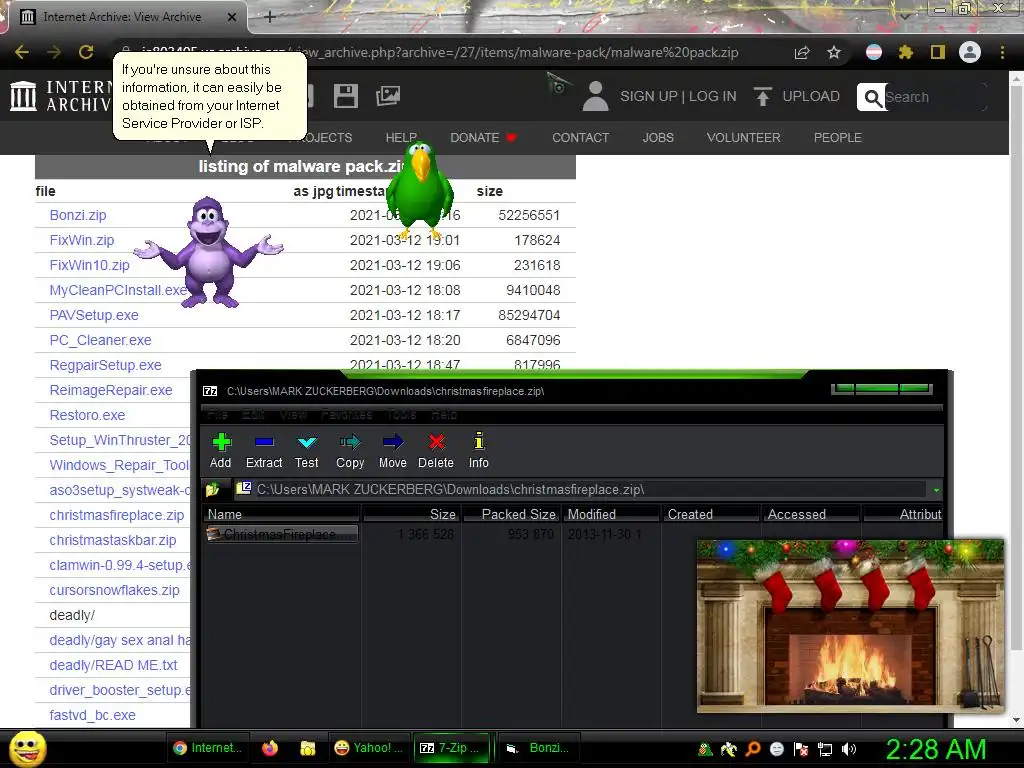Click the Christmas fireplace animation window

tap(850, 626)
